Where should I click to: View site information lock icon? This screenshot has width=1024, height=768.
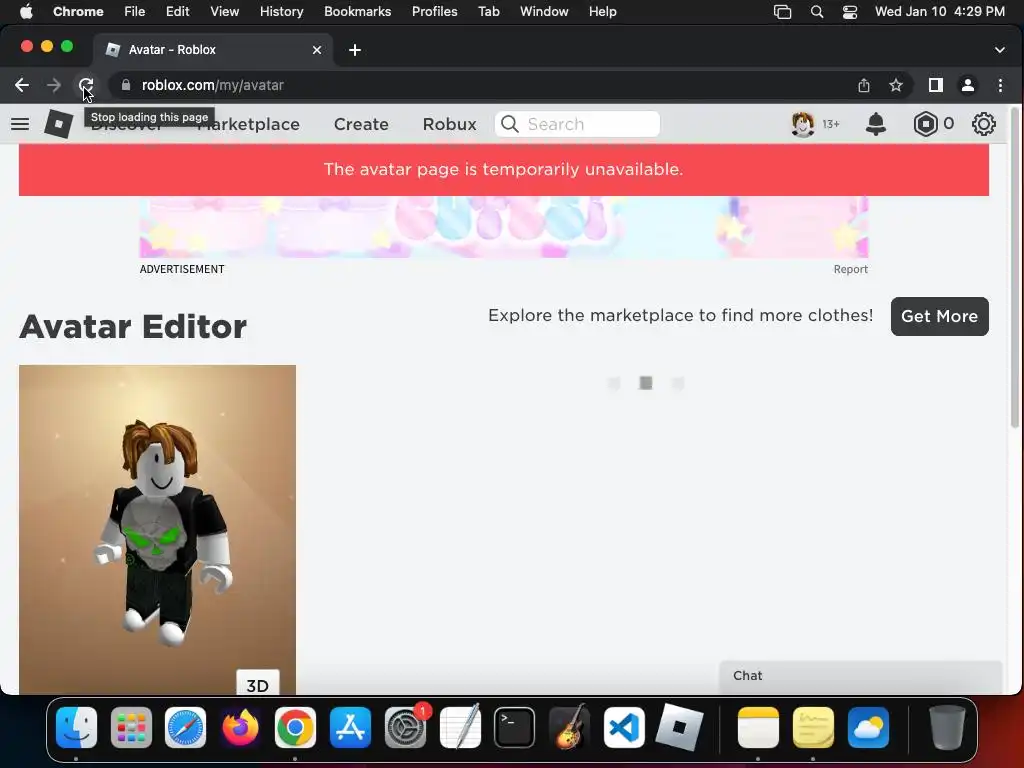(x=125, y=85)
